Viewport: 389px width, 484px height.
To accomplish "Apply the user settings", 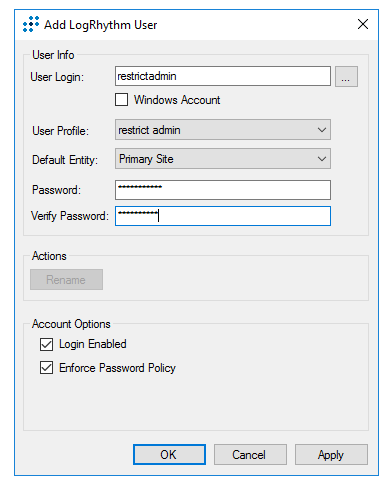I will [x=331, y=454].
